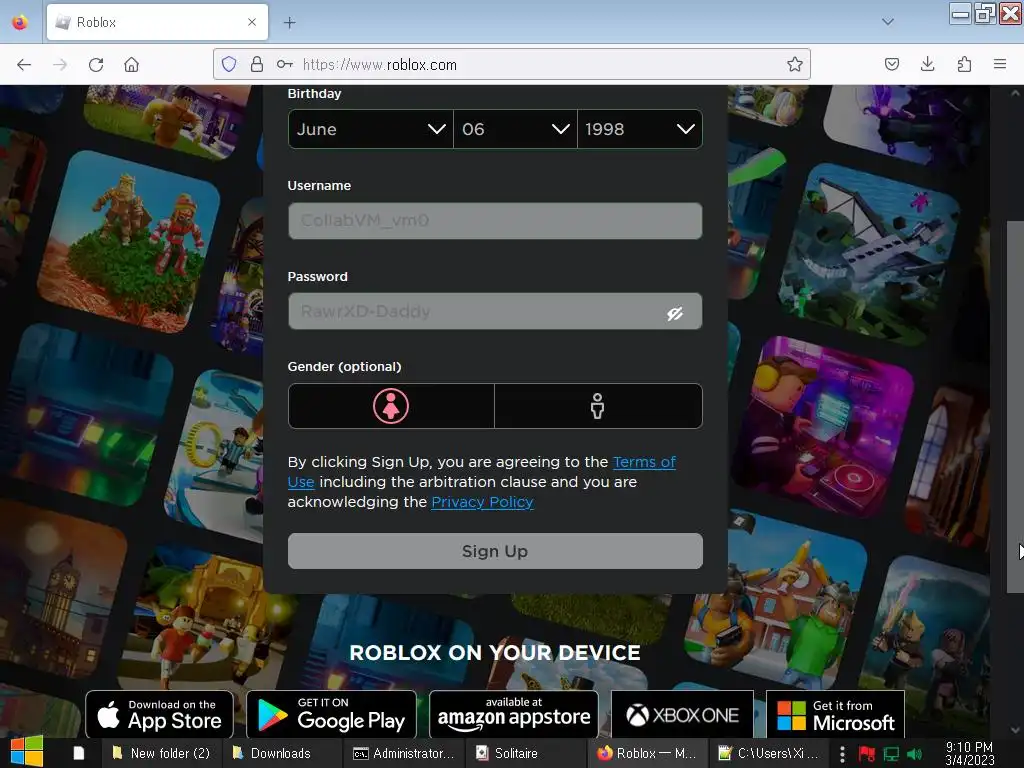
Task: Show site security padlock info
Action: point(257,64)
